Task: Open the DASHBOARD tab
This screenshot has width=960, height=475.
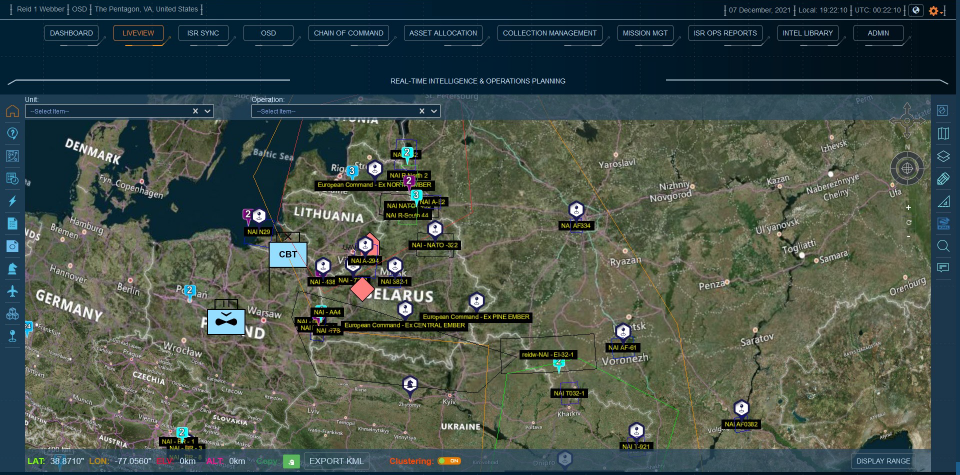Action: (71, 33)
